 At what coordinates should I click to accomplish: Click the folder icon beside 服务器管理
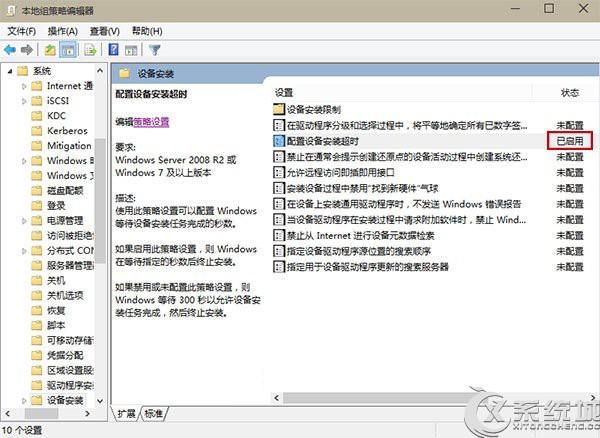[36, 265]
